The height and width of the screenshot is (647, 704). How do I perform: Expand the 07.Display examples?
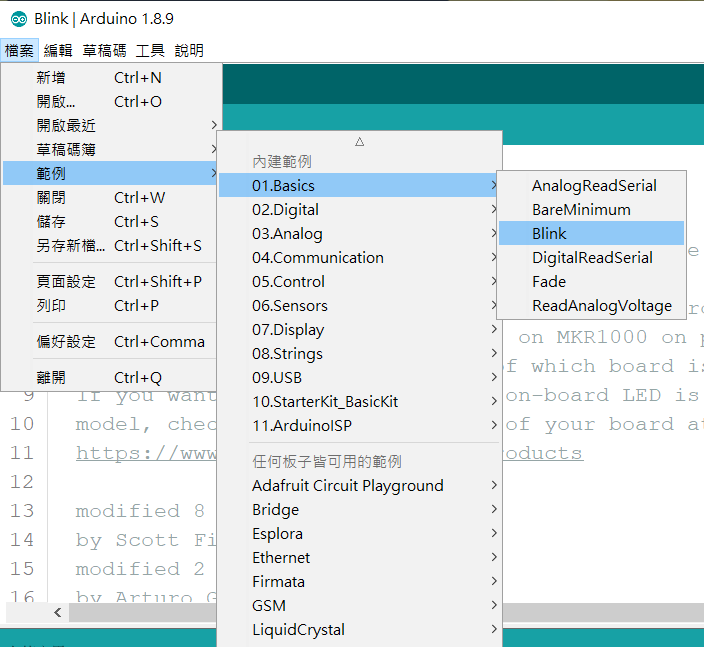[x=359, y=330]
